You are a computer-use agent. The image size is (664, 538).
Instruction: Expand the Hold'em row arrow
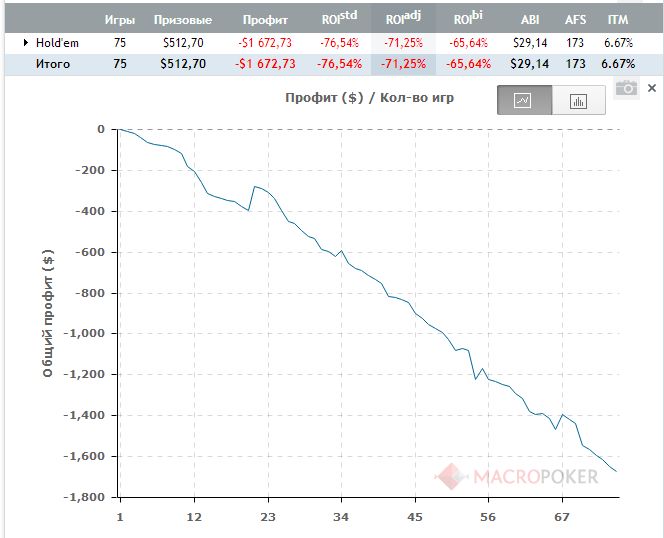click(x=26, y=42)
